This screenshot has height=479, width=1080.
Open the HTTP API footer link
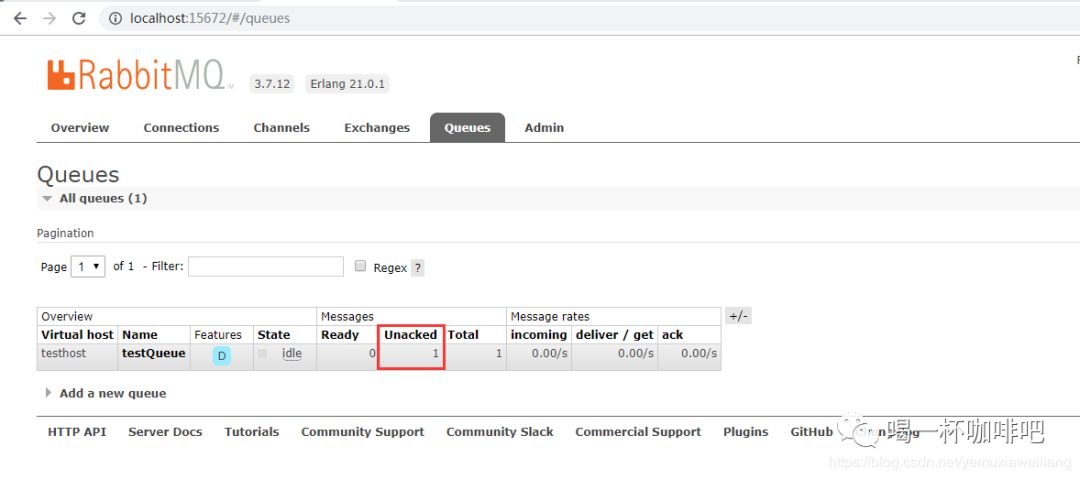[77, 432]
